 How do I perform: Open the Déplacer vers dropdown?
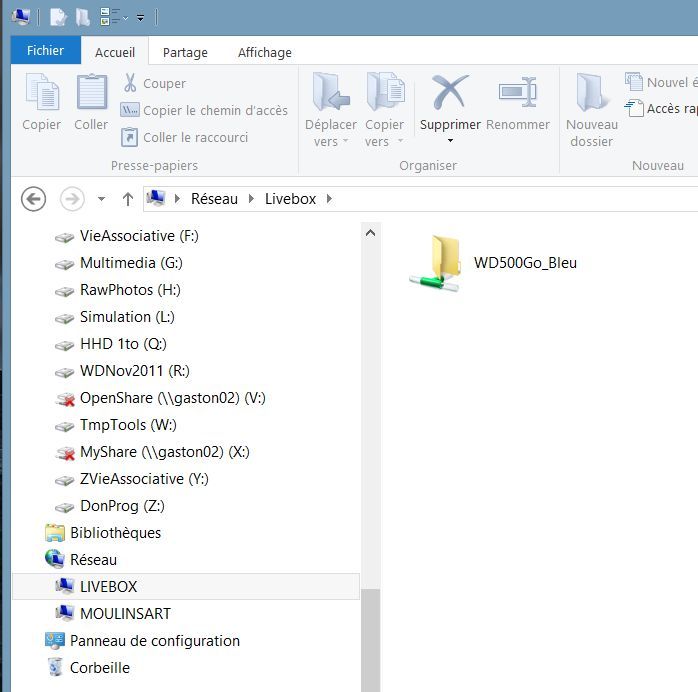[331, 132]
